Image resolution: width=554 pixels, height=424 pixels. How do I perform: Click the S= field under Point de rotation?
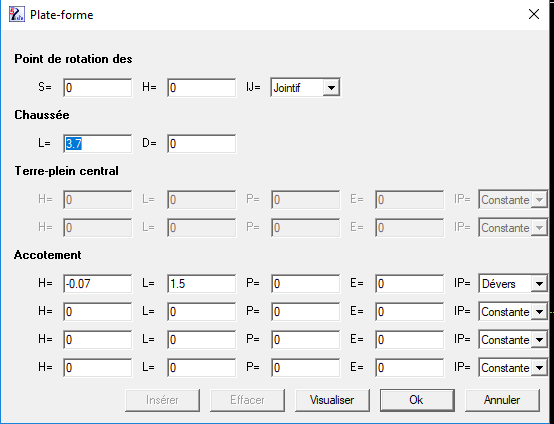(98, 87)
